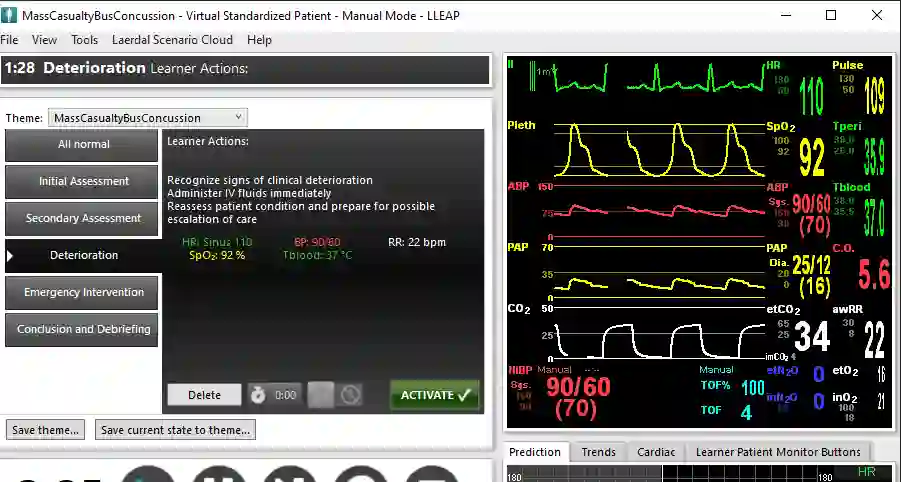Click the Tblood value 37.0
Image resolution: width=901 pixels, height=482 pixels.
[x=874, y=218]
